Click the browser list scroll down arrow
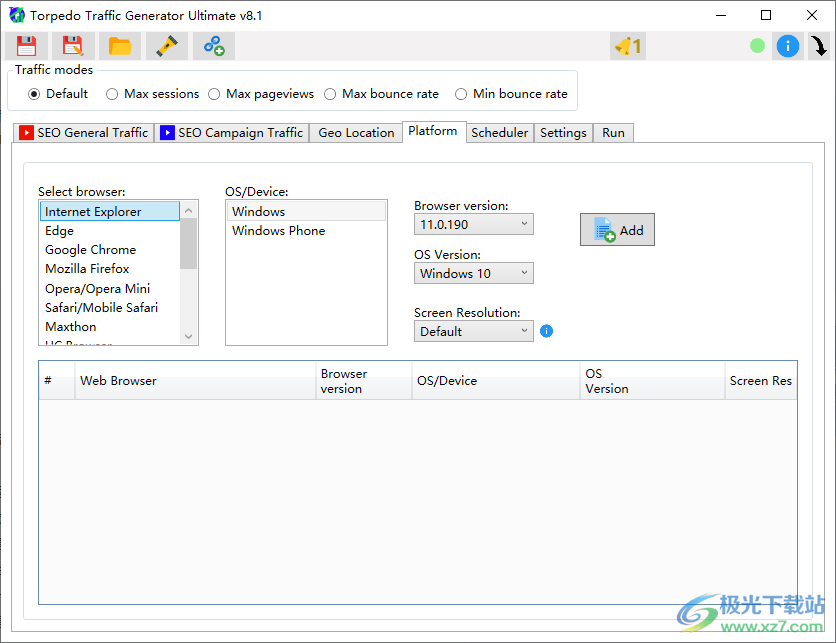This screenshot has width=836, height=643. tap(189, 336)
